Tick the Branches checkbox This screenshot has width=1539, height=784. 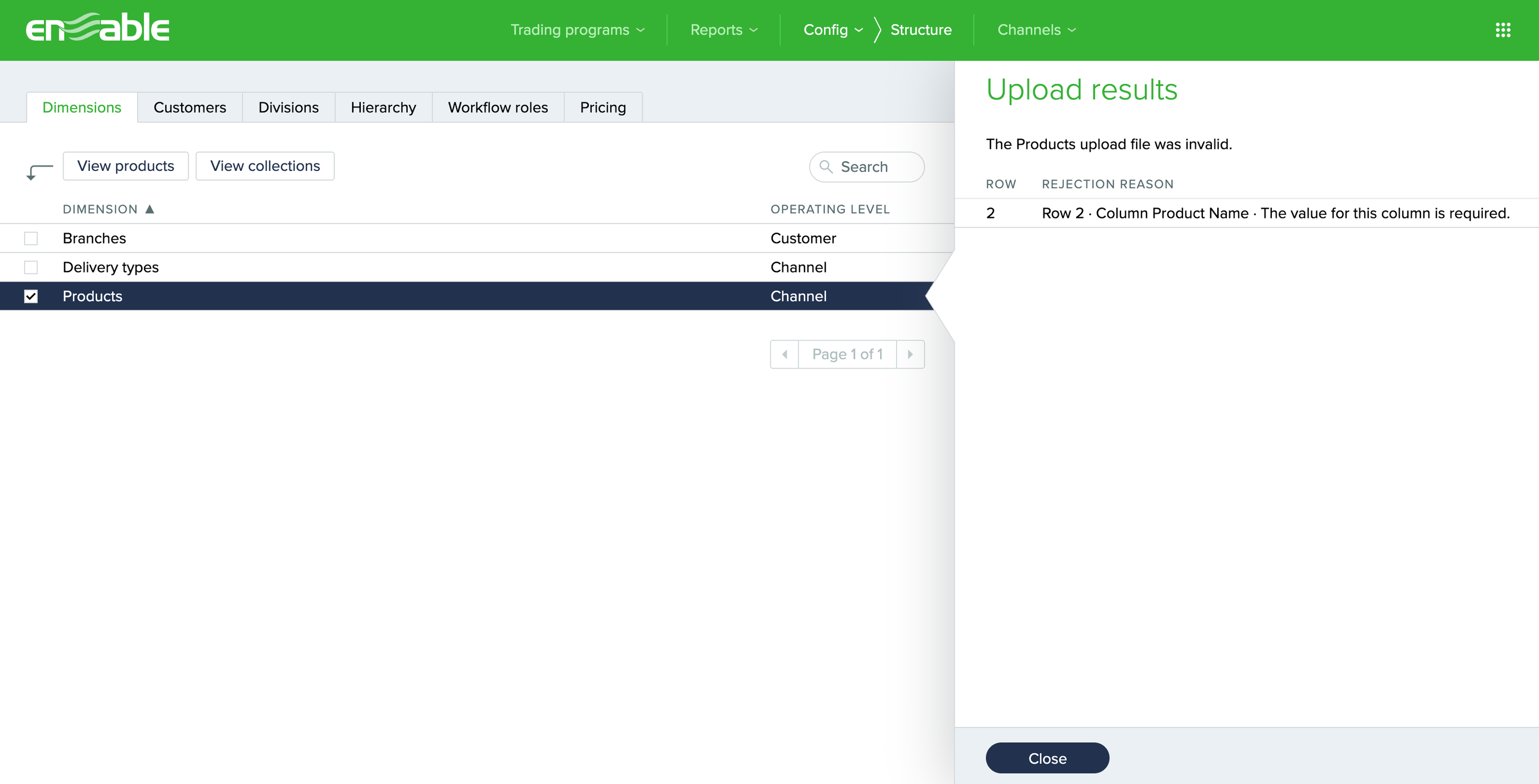[x=31, y=238]
